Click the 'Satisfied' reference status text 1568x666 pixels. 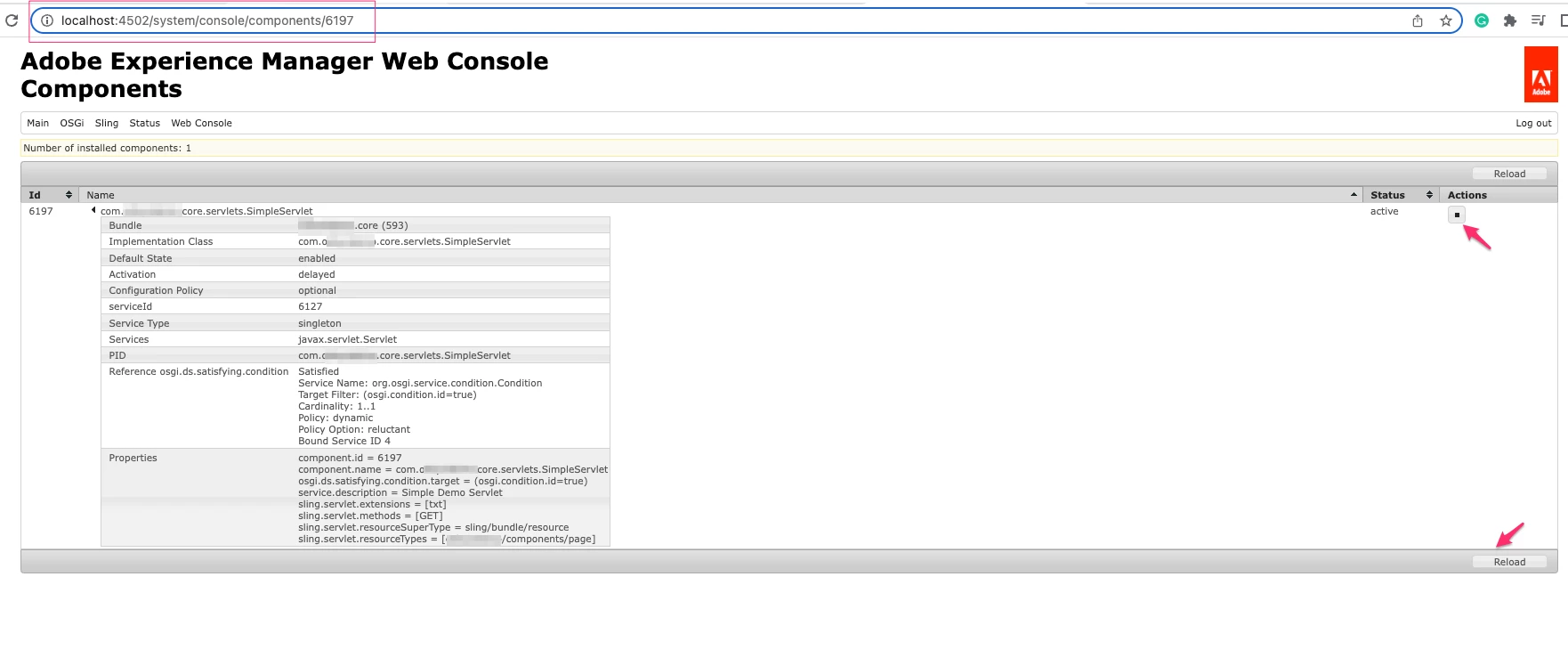(x=319, y=371)
